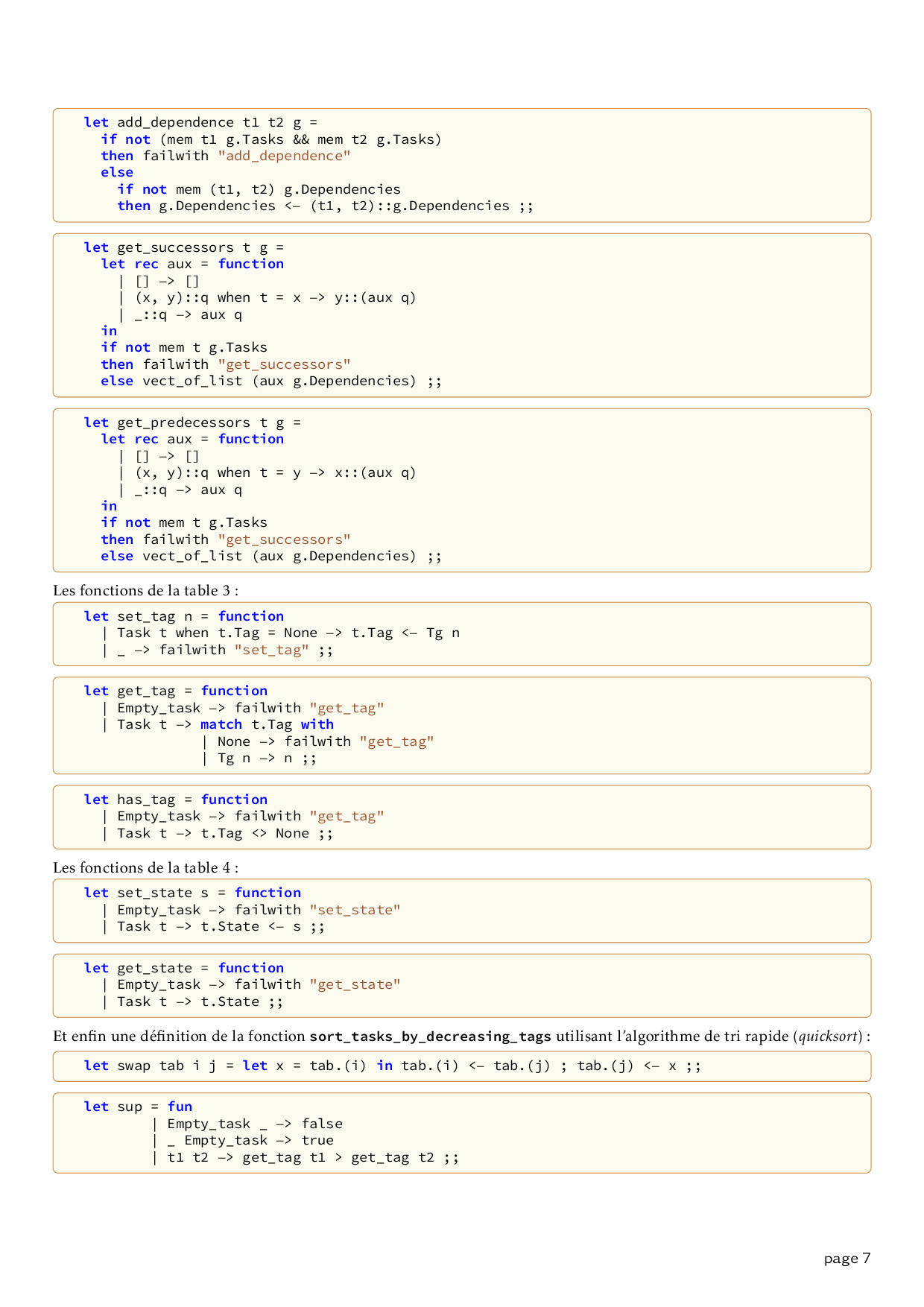This screenshot has width=924, height=1307.
Task: Click the "add_dependence" quoted string literal
Action: pyautogui.click(x=284, y=156)
